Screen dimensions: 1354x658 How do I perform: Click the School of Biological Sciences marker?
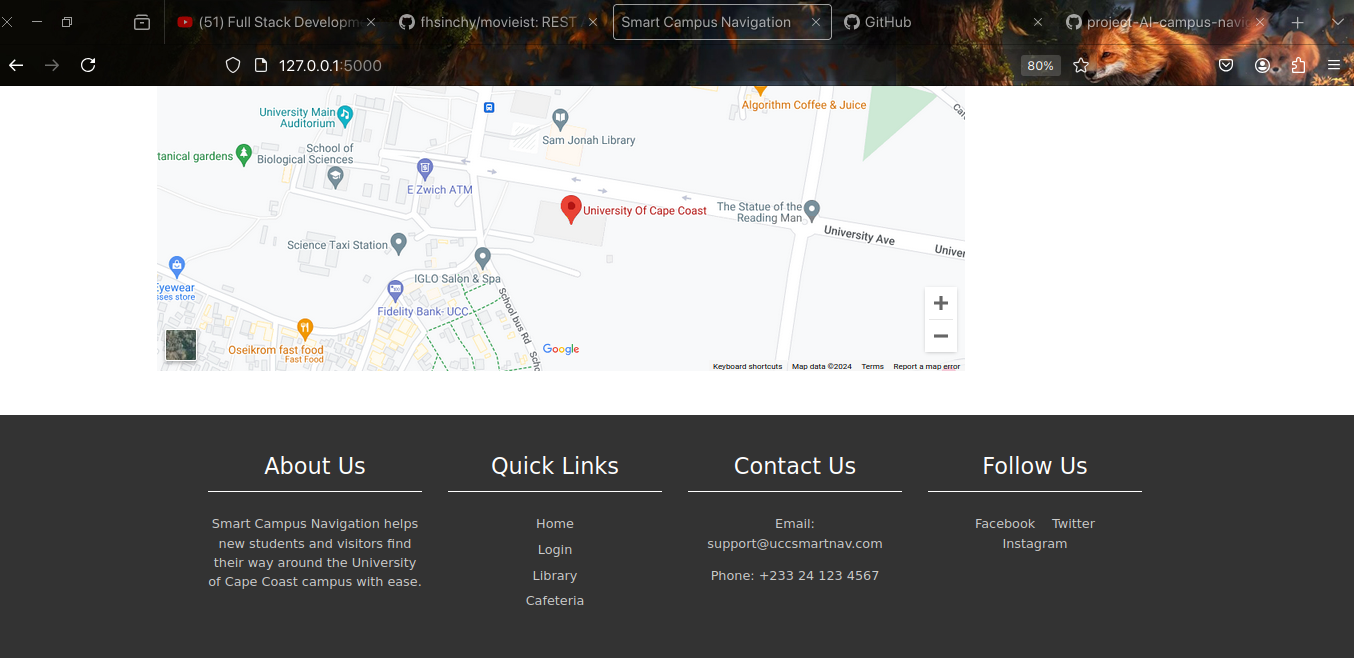[x=335, y=178]
